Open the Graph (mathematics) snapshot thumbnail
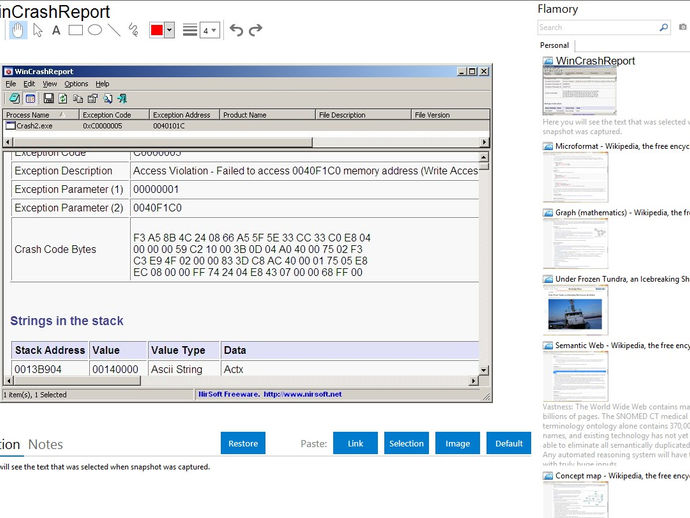The width and height of the screenshot is (690, 518). click(x=576, y=243)
